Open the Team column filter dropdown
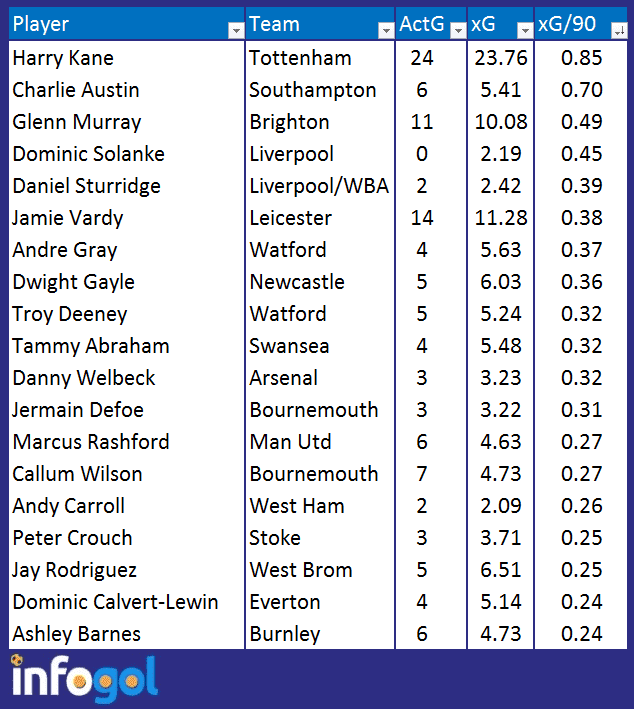The width and height of the screenshot is (634, 709). (386, 30)
